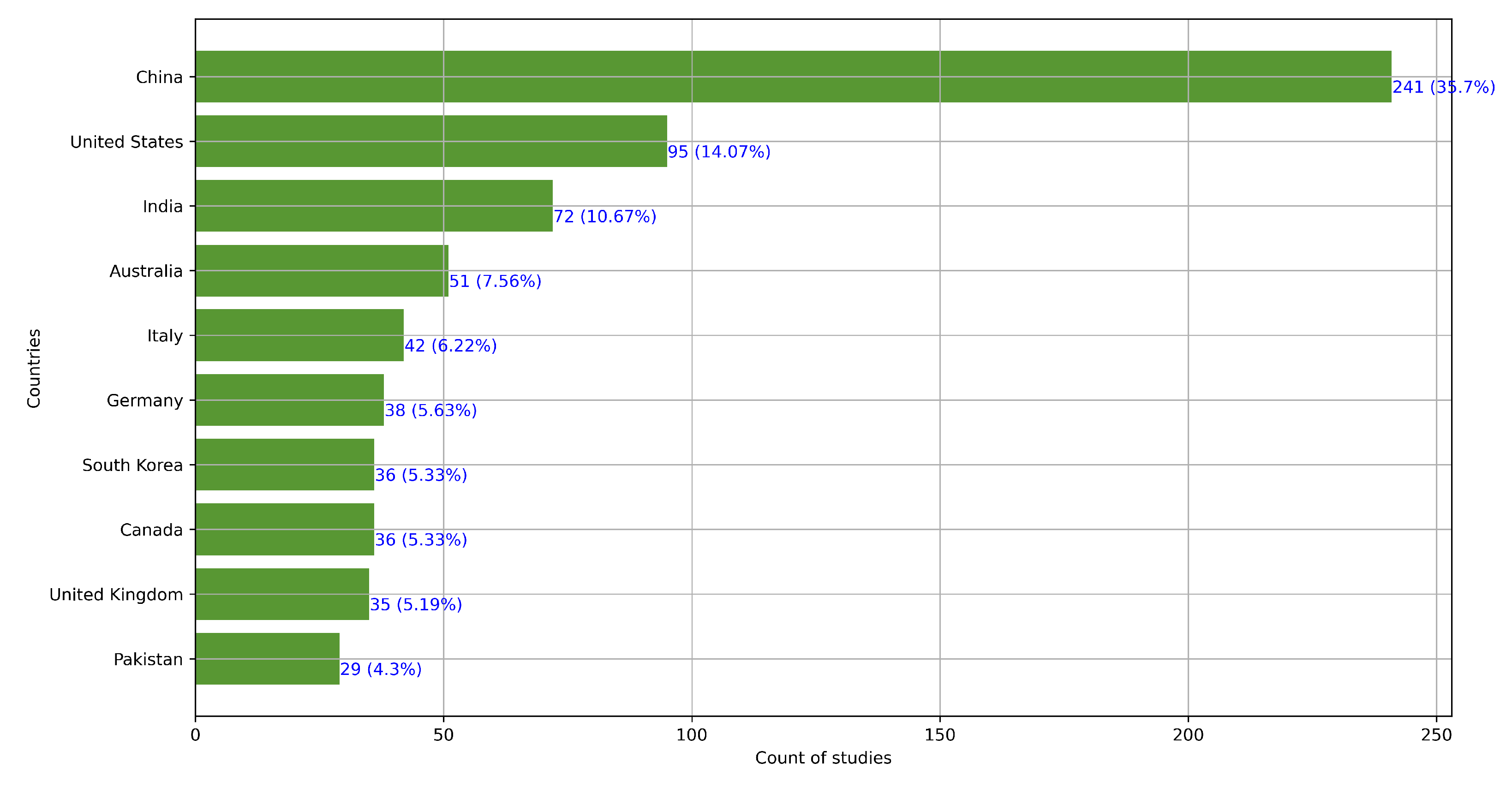Click the Pakistan bar
Screen dimensions: 1512x787
(x=267, y=658)
